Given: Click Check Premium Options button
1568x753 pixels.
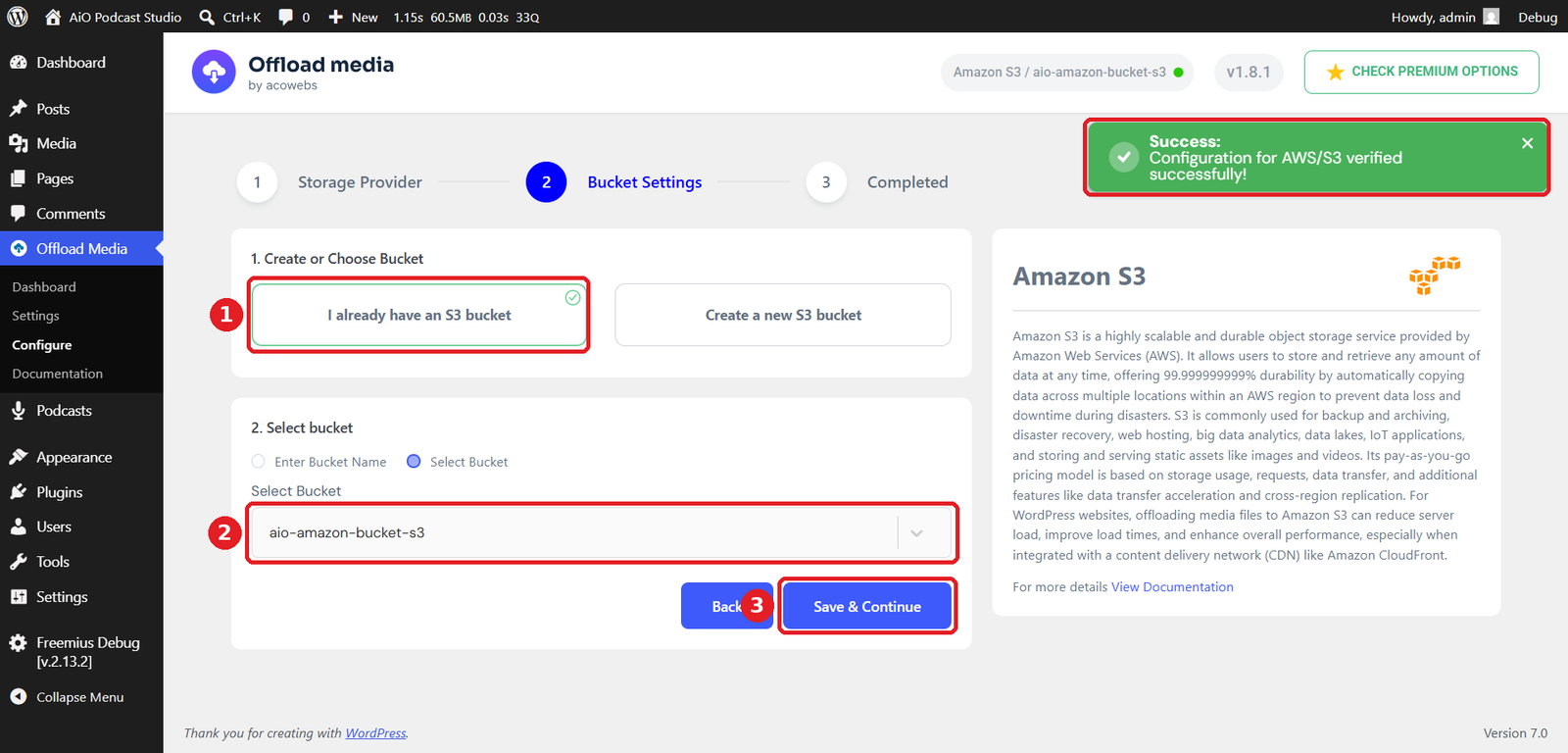Looking at the screenshot, I should tap(1421, 73).
